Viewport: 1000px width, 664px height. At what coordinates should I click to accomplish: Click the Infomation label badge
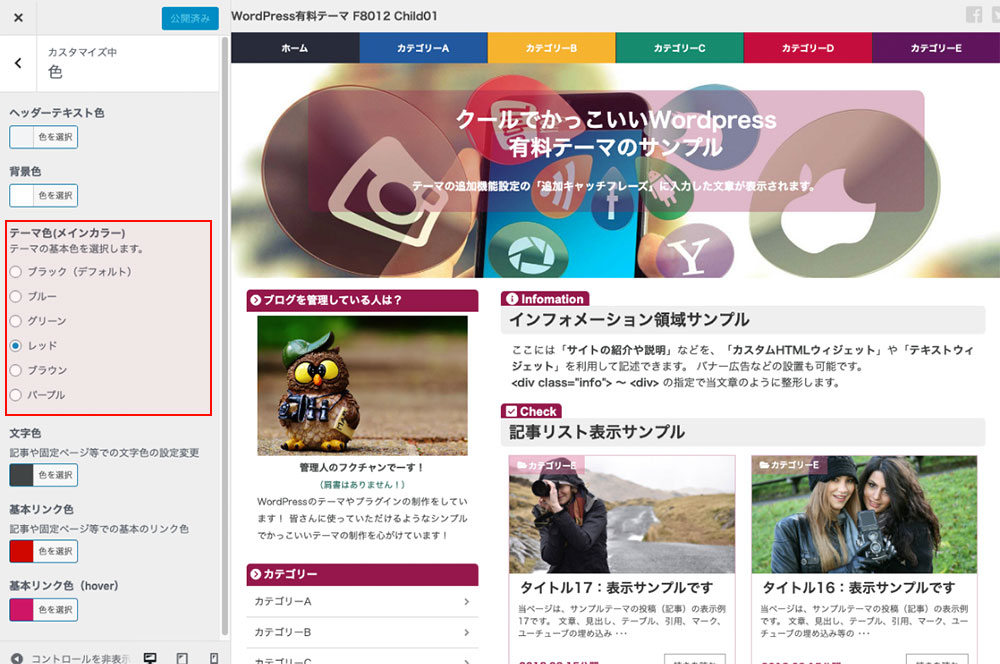tap(545, 299)
